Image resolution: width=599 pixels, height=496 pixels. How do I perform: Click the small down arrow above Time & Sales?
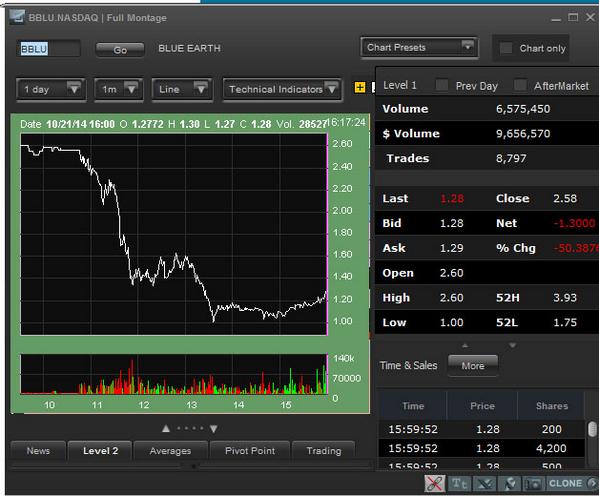coord(512,345)
